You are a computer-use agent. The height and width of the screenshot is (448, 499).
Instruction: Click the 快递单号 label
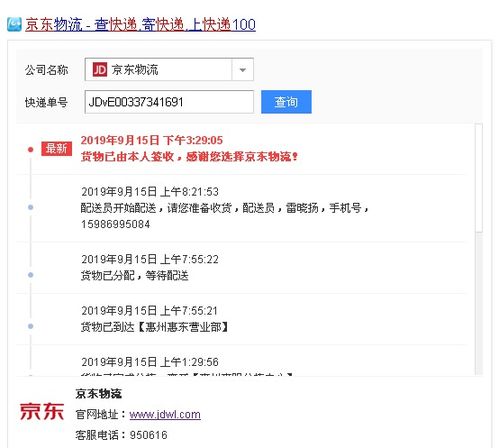coord(46,102)
